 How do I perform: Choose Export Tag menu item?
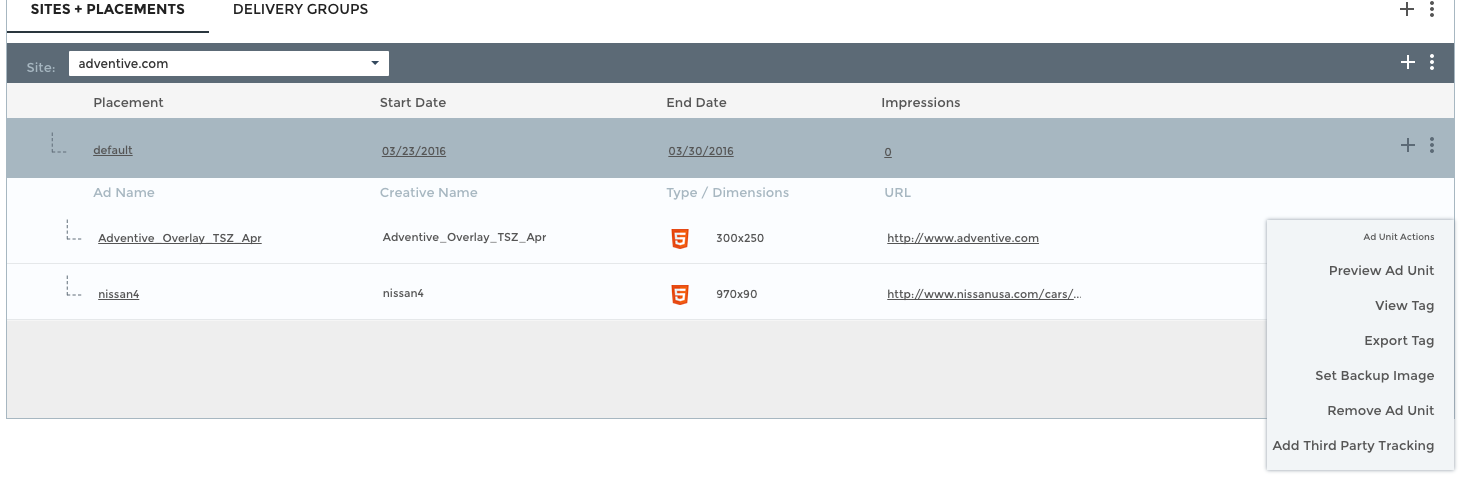[x=1399, y=341]
